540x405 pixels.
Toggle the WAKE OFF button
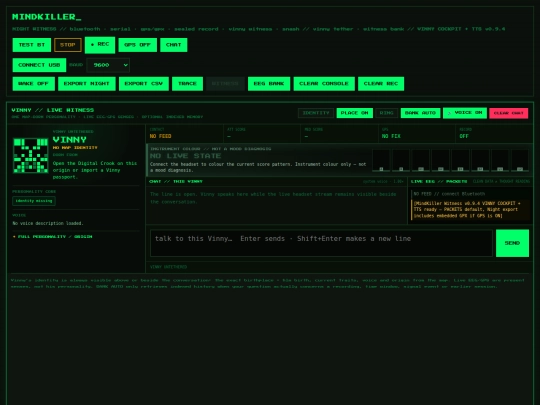[x=34, y=84]
